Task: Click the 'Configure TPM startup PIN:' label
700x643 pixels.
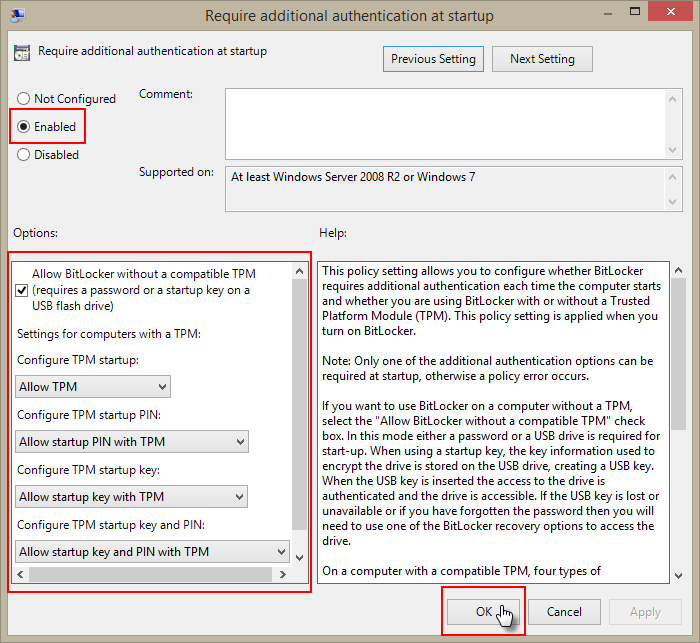Action: [89, 415]
